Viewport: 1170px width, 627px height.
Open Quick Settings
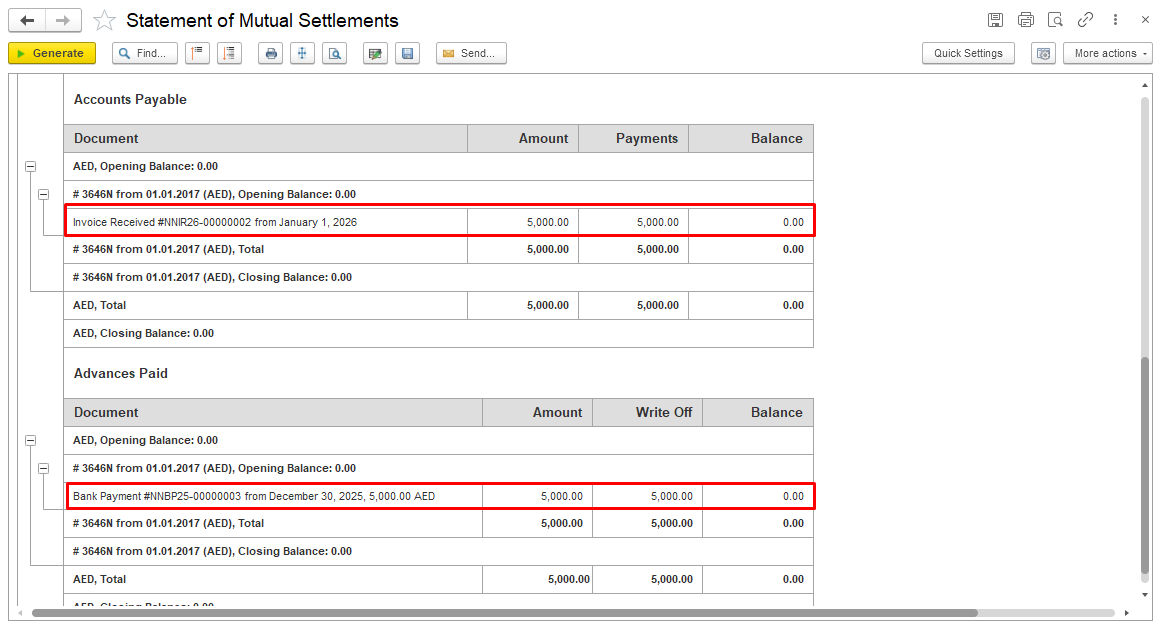tap(968, 53)
